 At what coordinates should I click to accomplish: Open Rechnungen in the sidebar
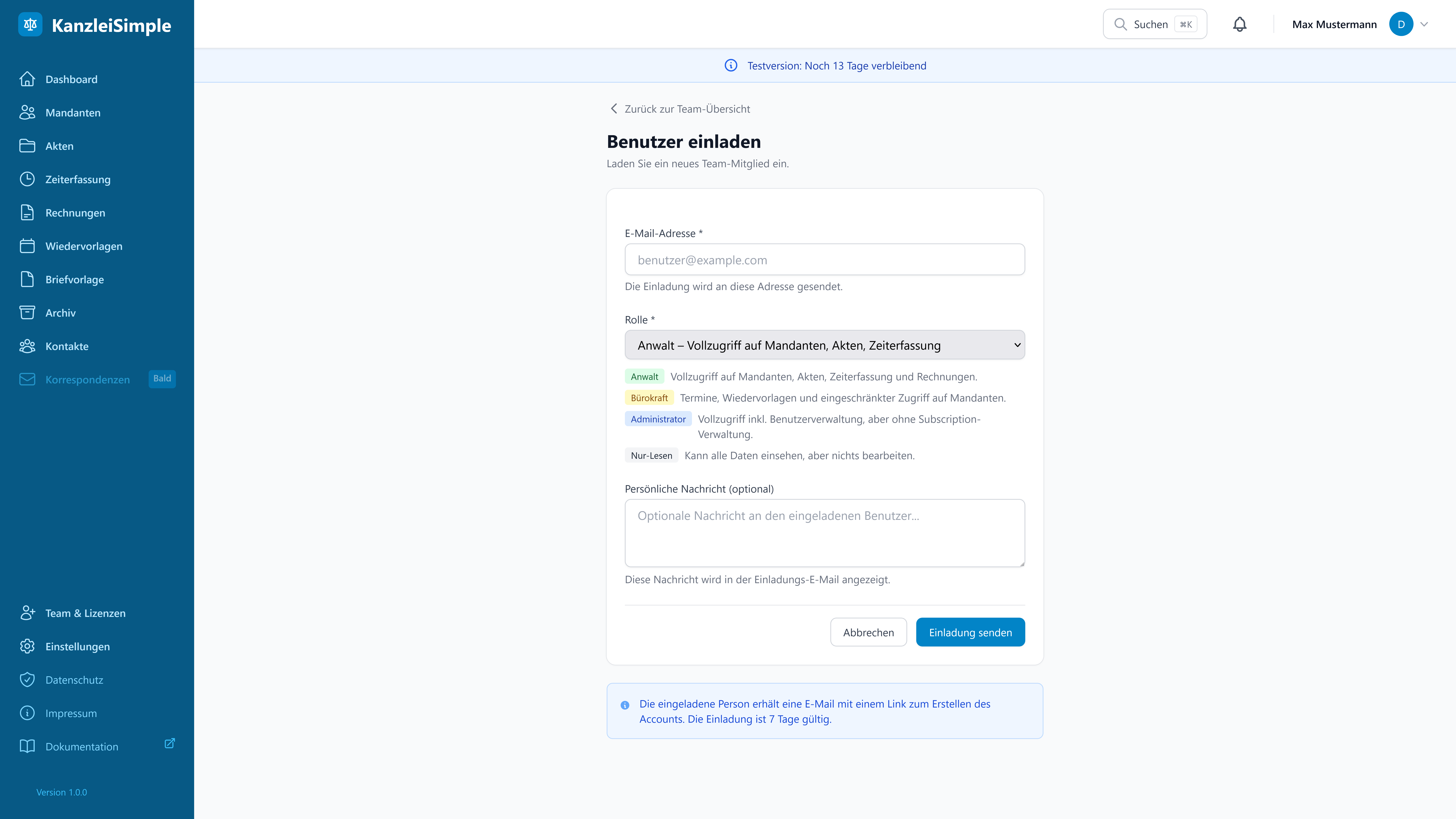coord(75,213)
